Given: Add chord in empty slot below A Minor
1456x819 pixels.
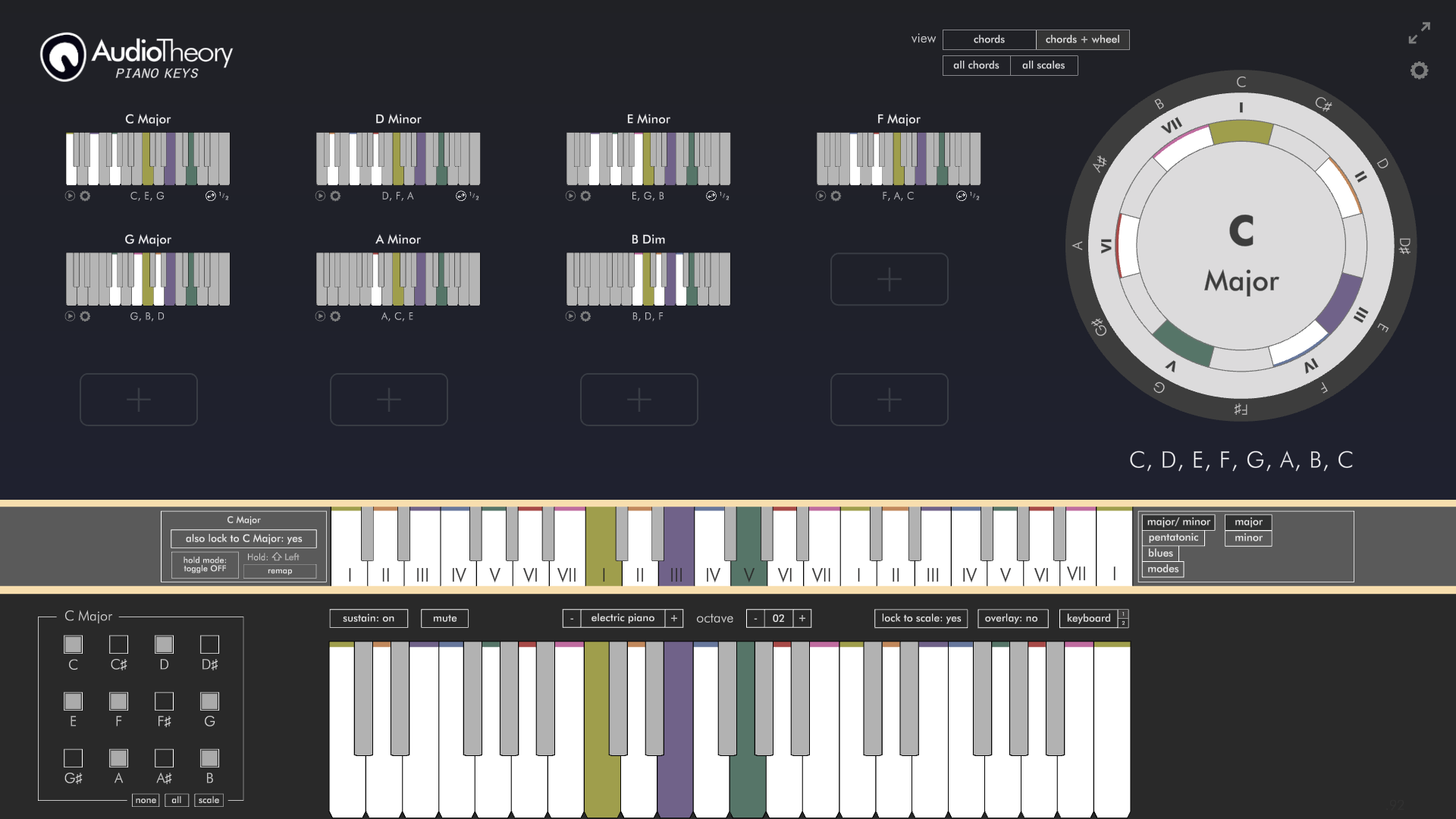Looking at the screenshot, I should pos(389,400).
